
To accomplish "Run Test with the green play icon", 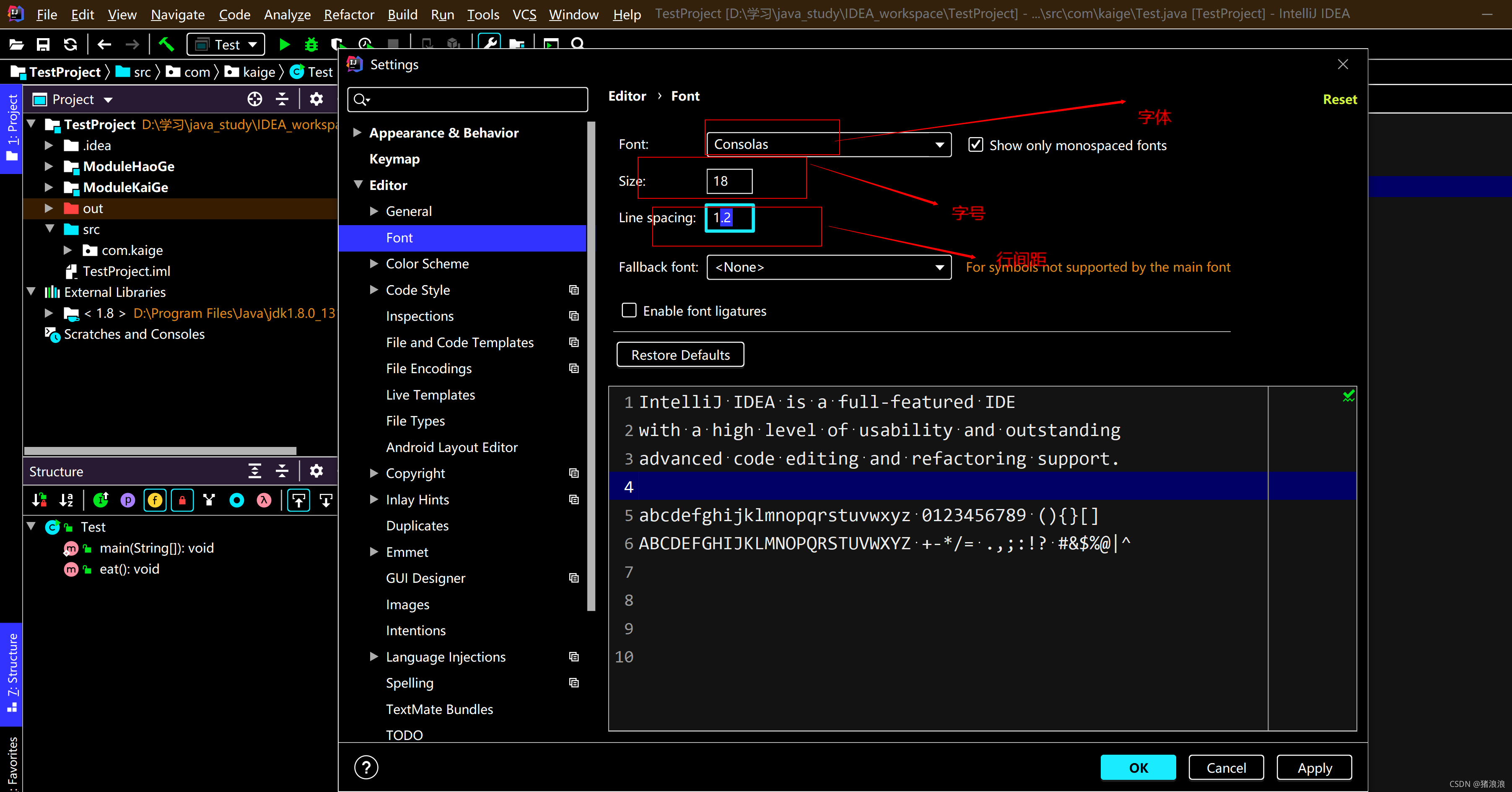I will [x=285, y=44].
